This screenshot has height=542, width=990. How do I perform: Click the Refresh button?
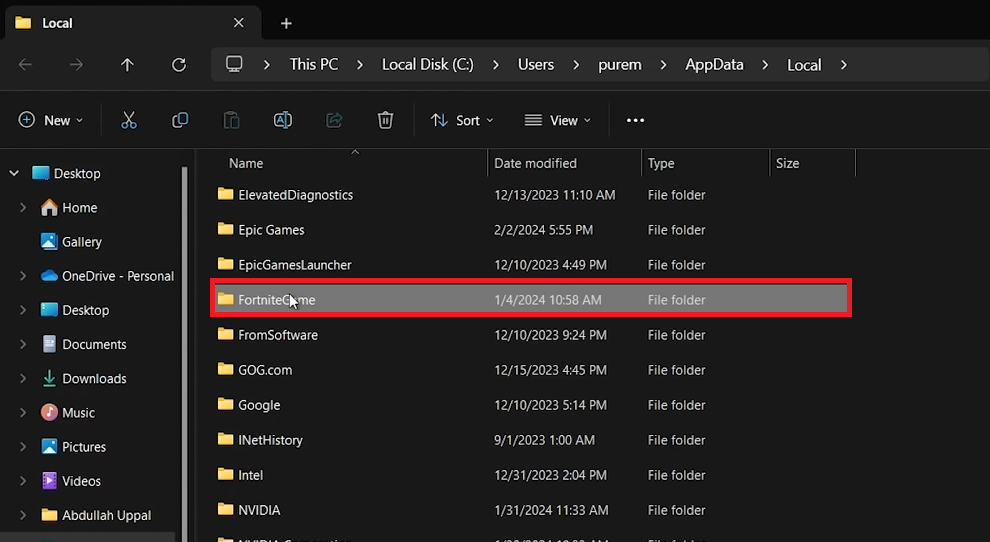click(x=179, y=65)
